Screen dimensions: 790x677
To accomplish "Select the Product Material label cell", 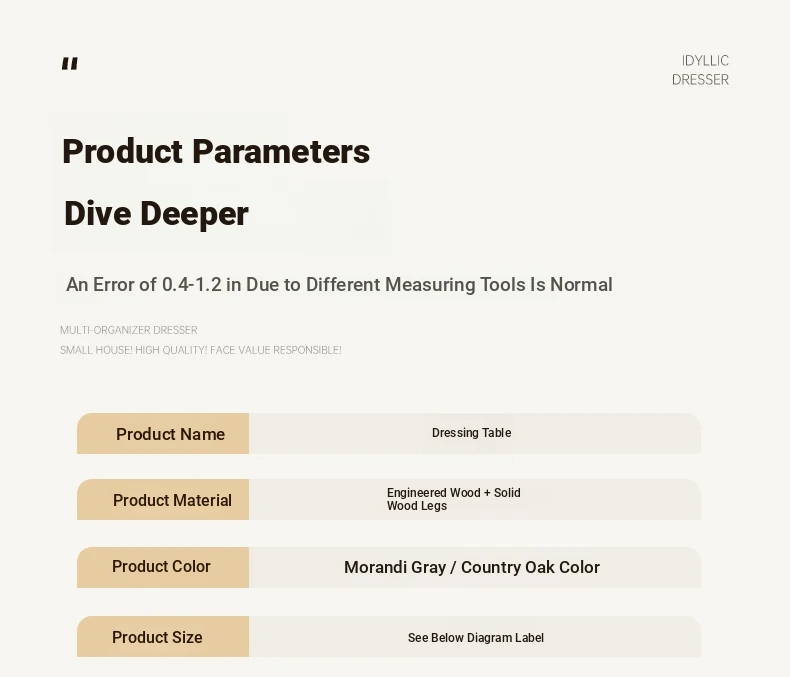I will [x=164, y=500].
